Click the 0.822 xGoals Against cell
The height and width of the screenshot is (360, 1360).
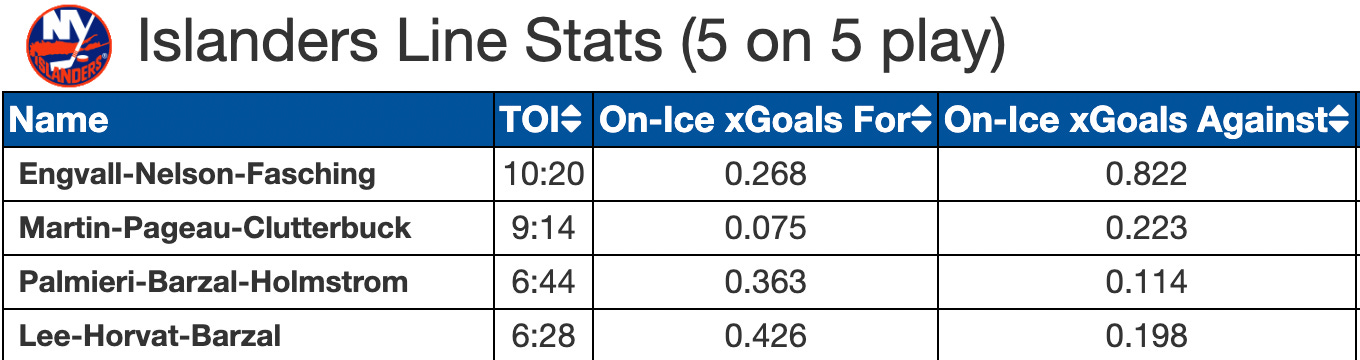point(1147,174)
